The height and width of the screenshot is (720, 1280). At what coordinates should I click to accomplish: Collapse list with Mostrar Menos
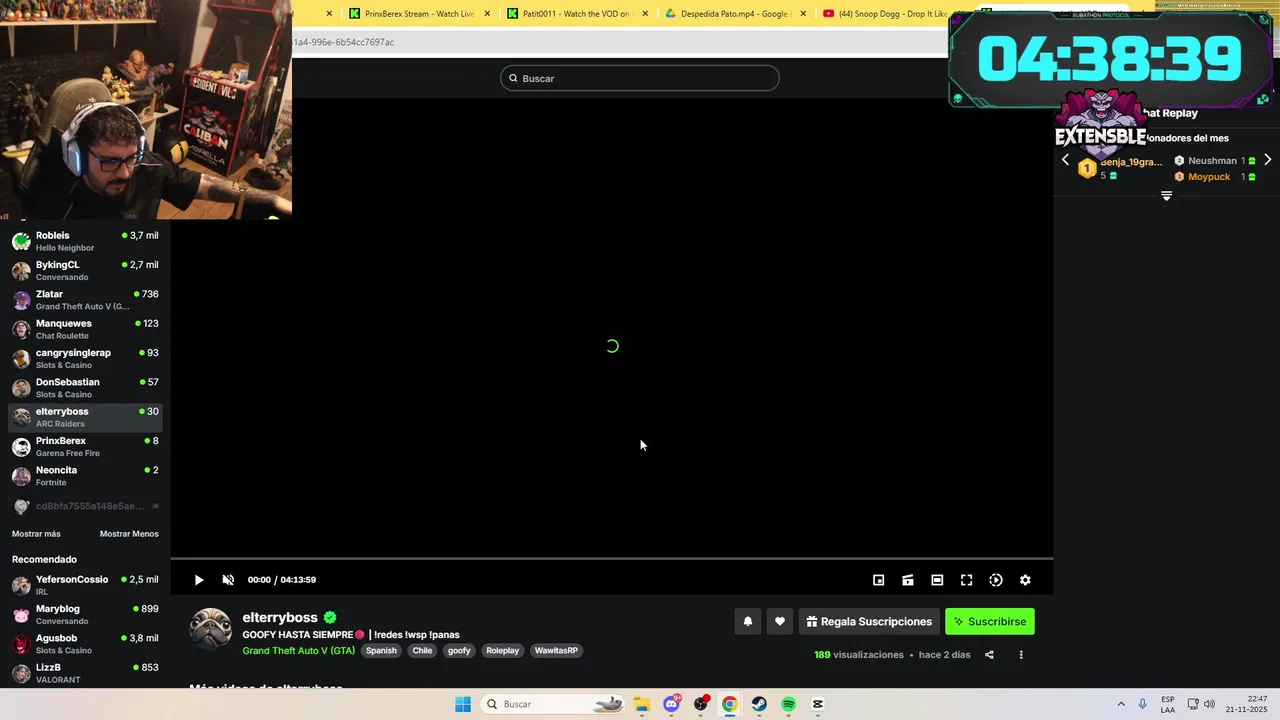[129, 534]
